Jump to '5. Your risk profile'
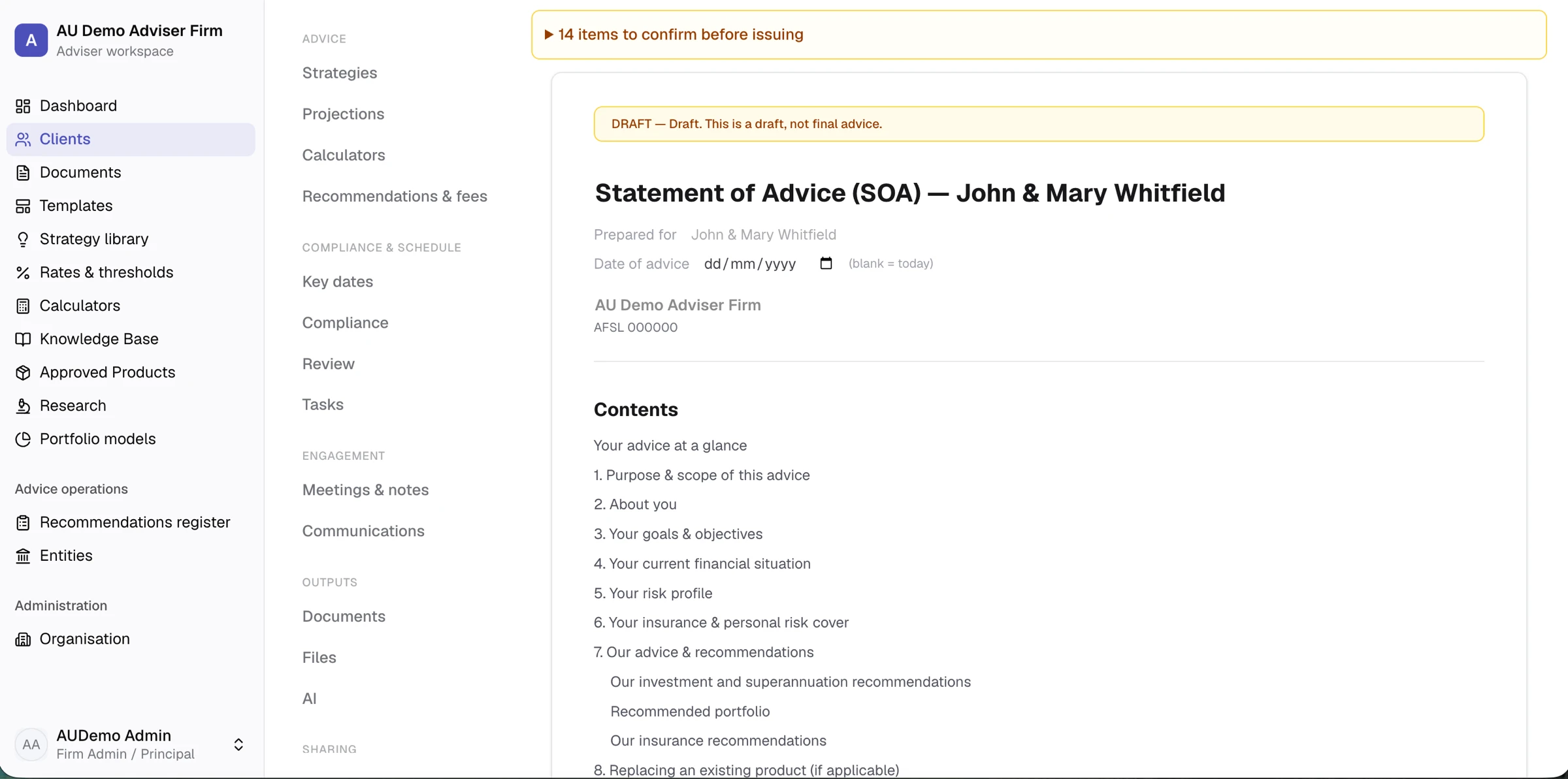 [653, 594]
